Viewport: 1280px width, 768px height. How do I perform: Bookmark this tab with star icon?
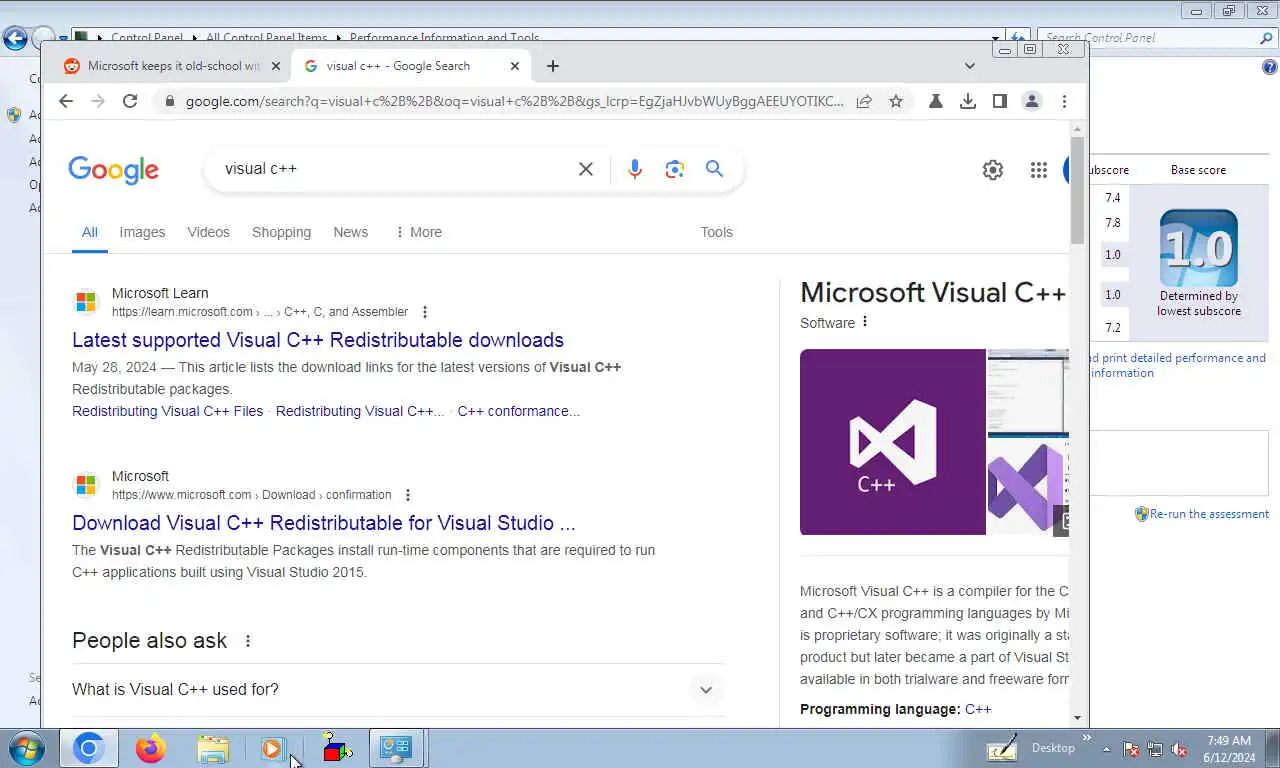coord(896,101)
